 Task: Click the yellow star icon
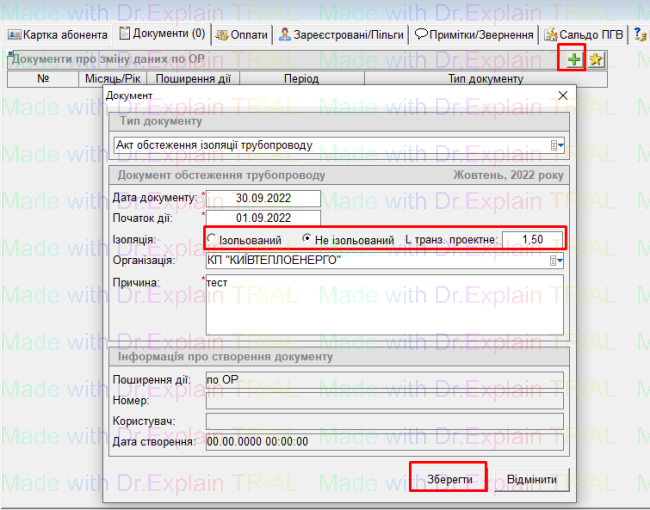(x=596, y=60)
